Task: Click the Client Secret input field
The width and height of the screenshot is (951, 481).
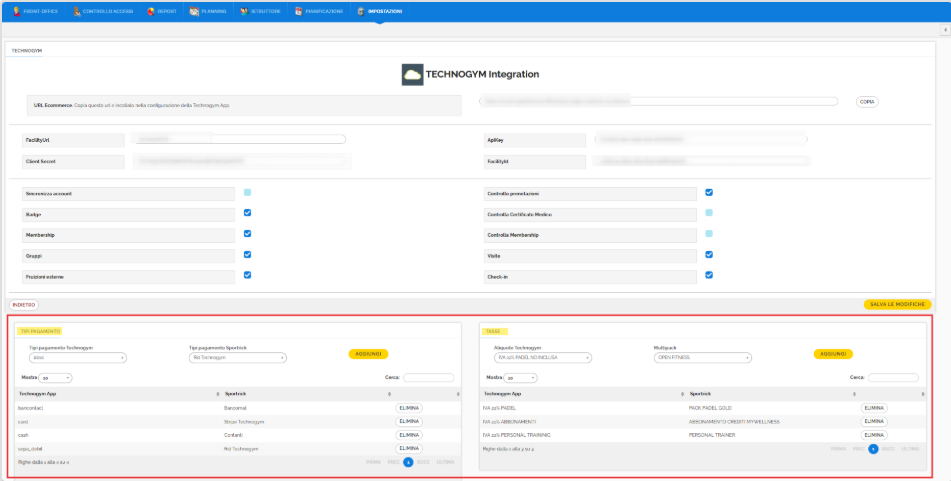Action: (241, 161)
